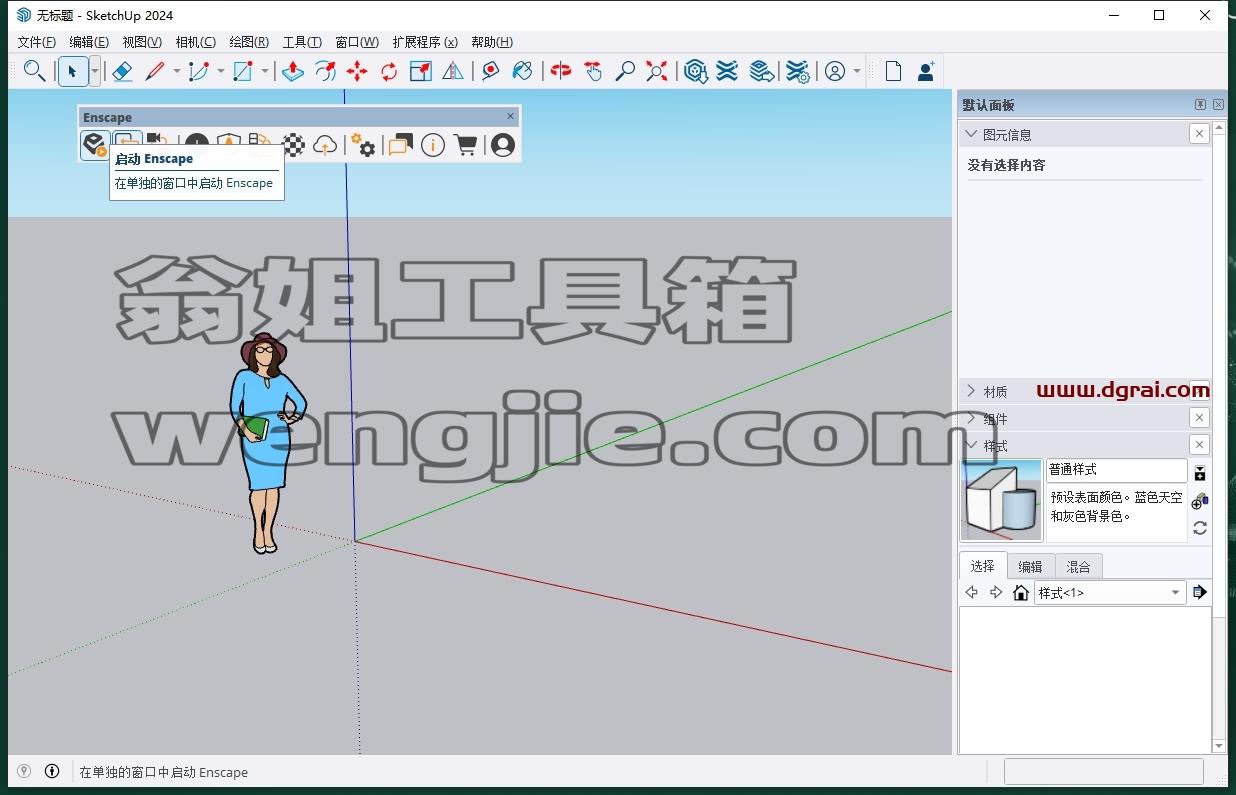
Task: Click the model credits info icon in status bar
Action: pyautogui.click(x=52, y=771)
